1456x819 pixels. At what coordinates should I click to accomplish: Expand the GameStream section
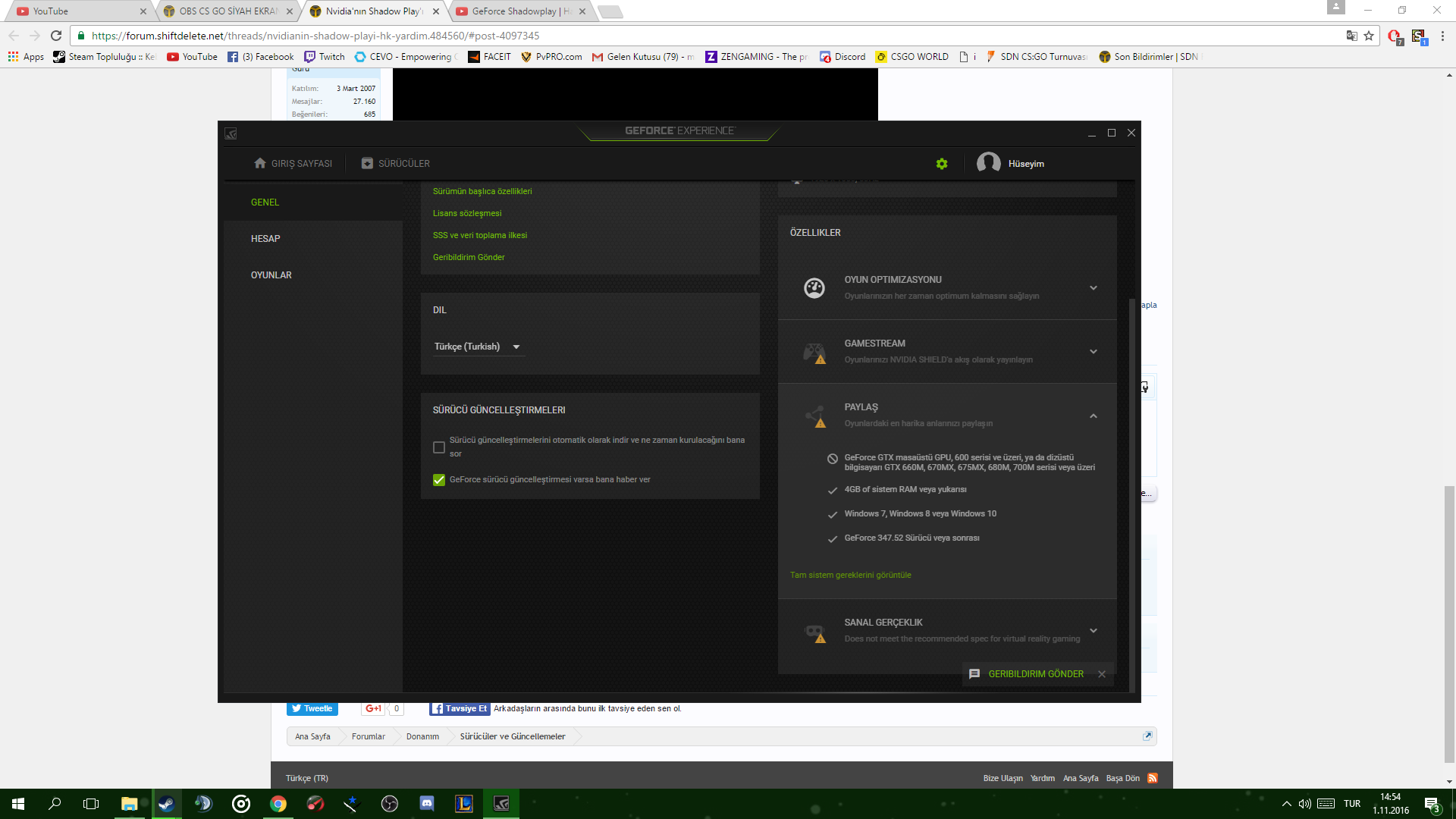pos(1094,351)
